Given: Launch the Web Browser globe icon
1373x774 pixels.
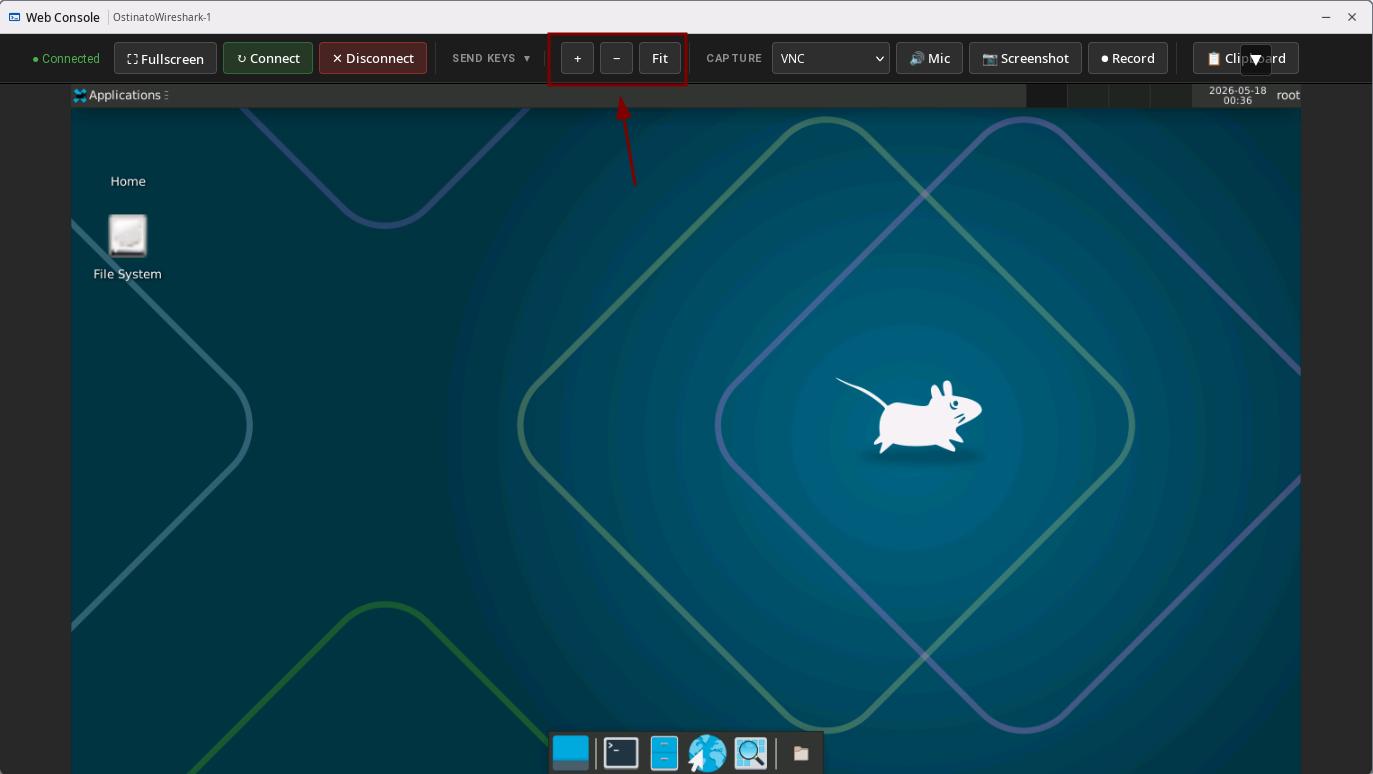Looking at the screenshot, I should pos(707,753).
